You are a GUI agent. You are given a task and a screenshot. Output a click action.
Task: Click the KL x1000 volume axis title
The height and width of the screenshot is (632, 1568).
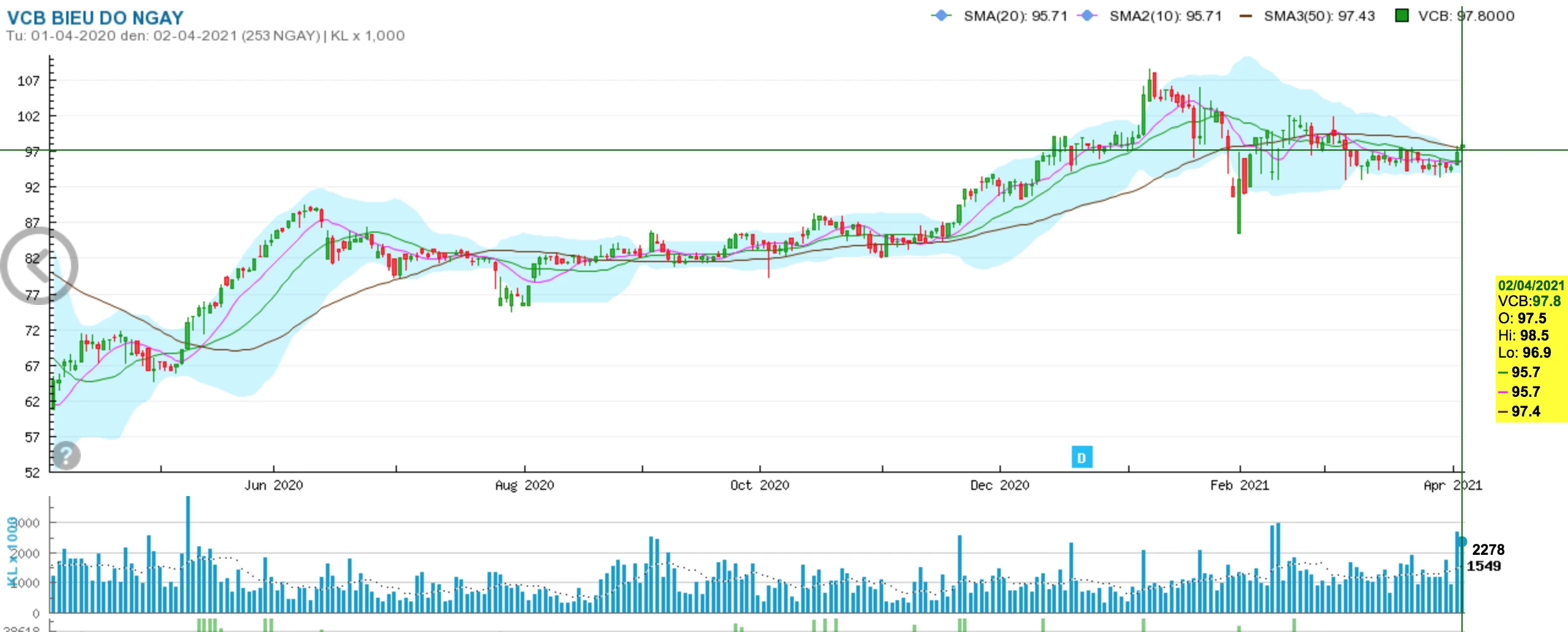[11, 552]
